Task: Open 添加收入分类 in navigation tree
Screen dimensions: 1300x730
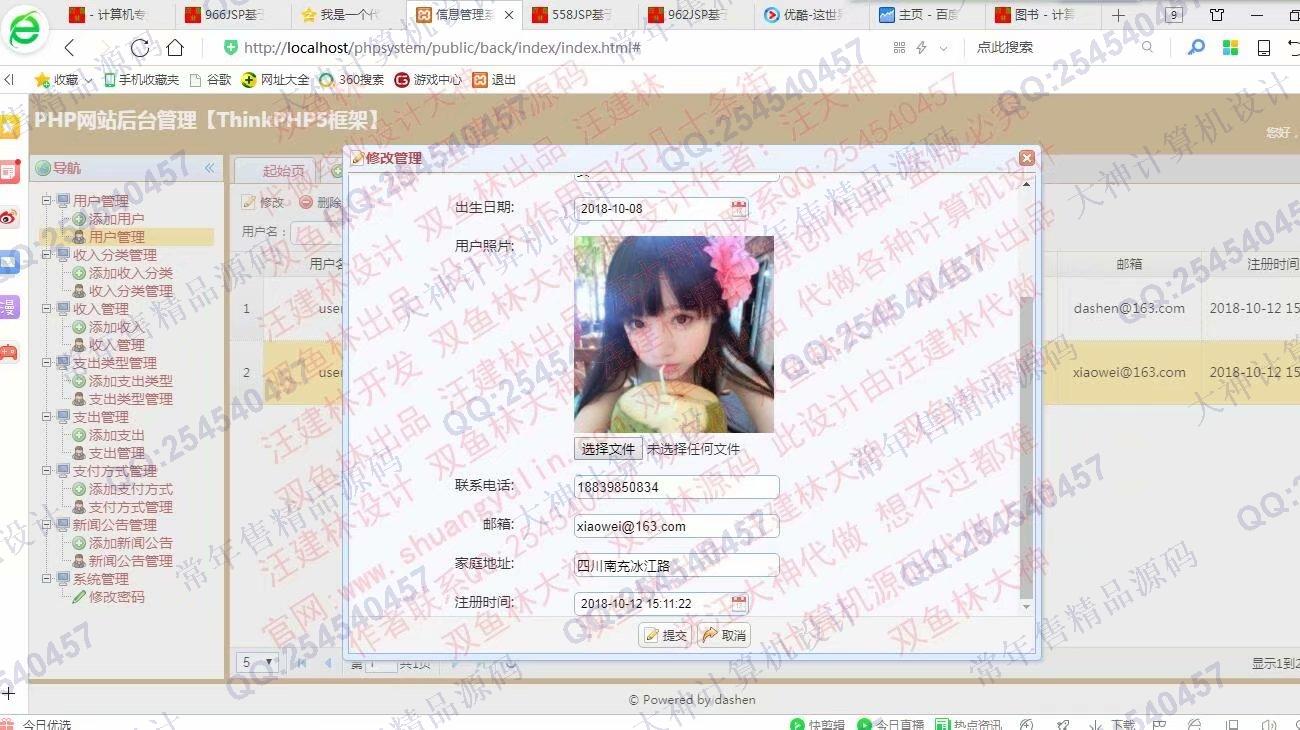Action: coord(130,273)
